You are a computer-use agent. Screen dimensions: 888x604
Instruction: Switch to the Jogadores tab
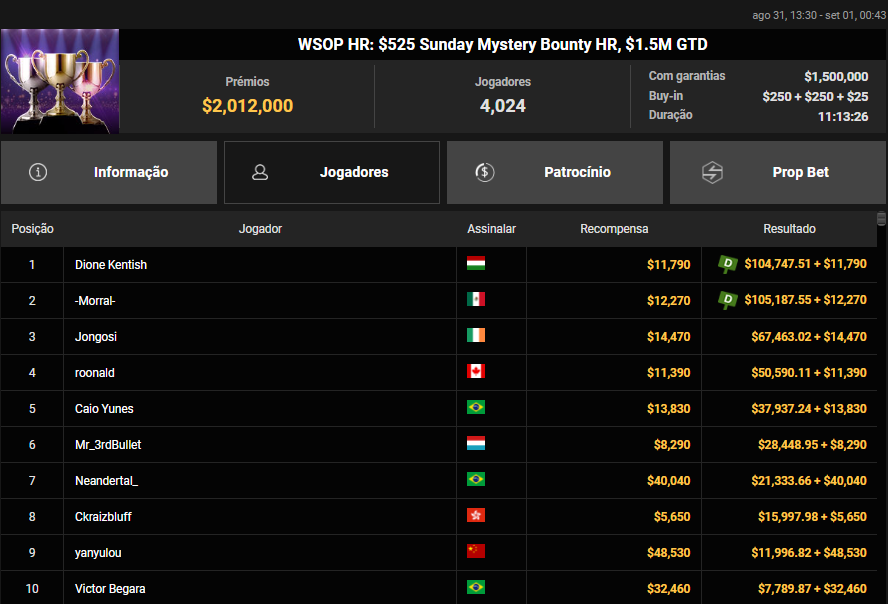click(332, 172)
